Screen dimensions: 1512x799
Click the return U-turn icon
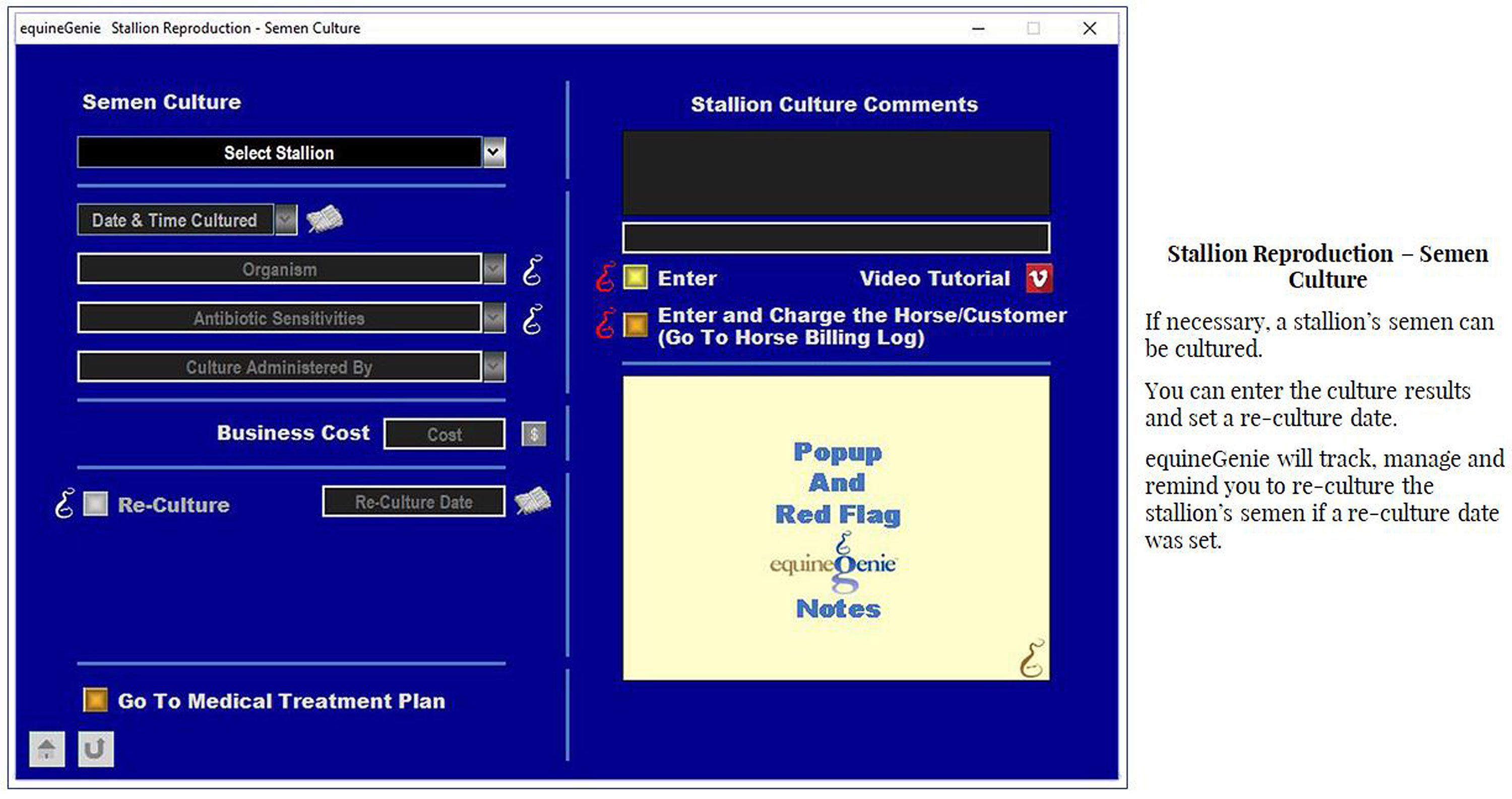tap(96, 749)
